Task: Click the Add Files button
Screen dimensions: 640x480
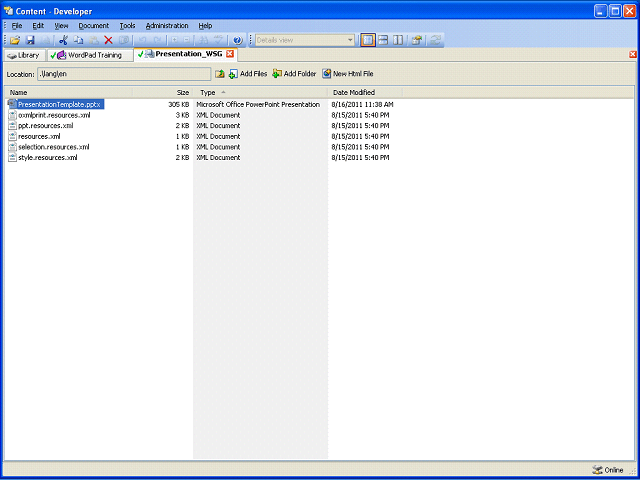Action: (248, 74)
